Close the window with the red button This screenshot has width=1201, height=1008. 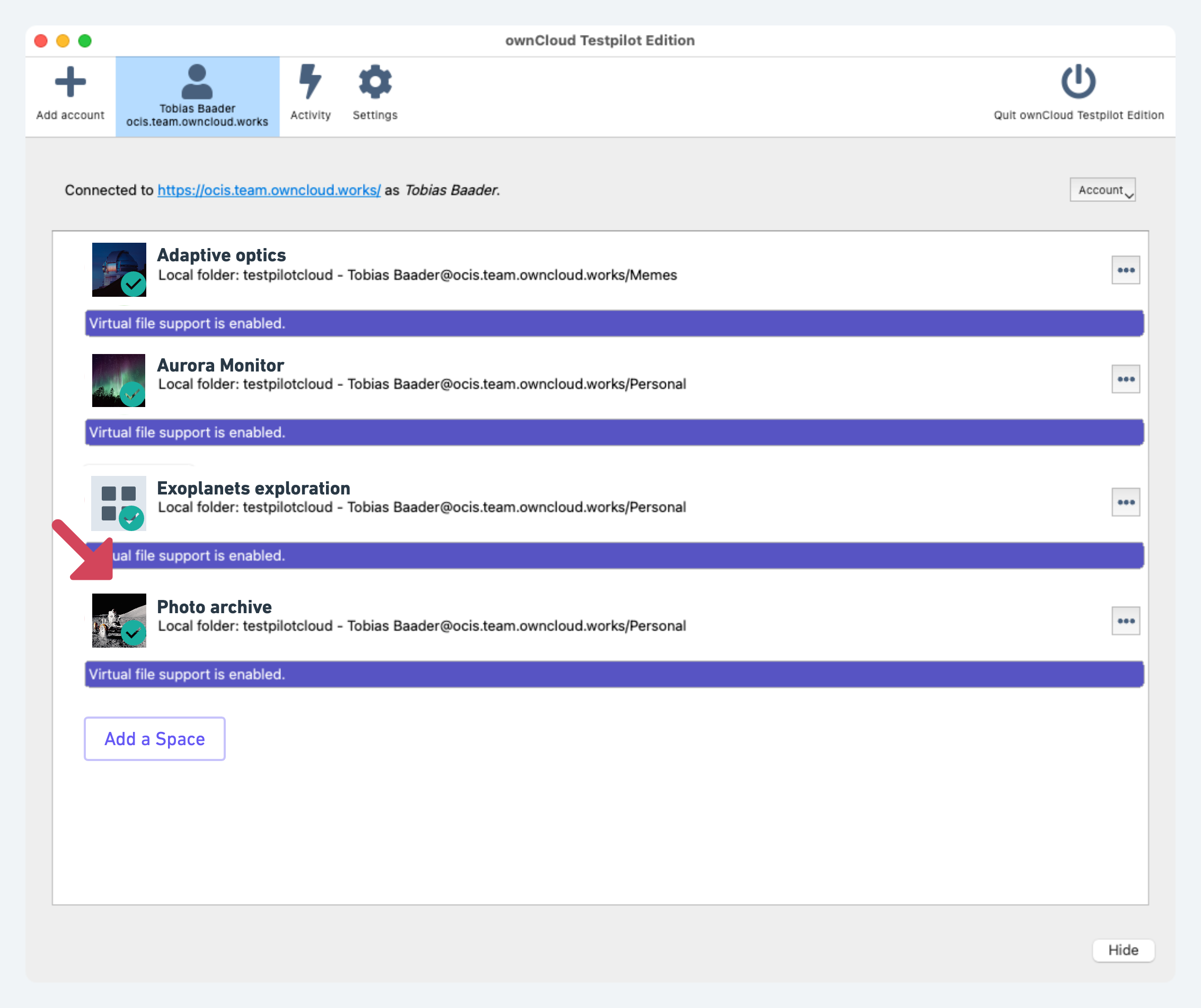[41, 41]
